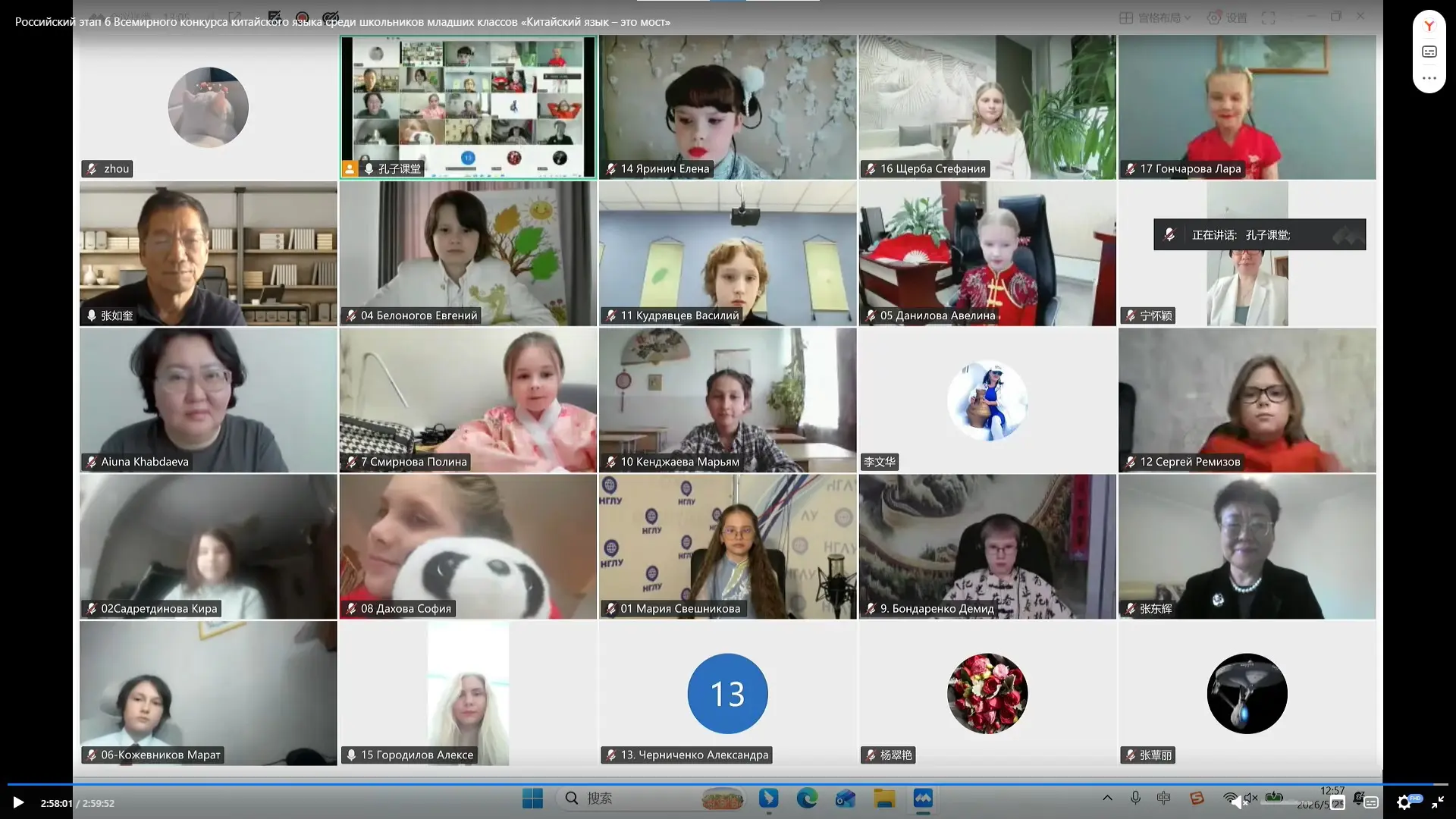The image size is (1456, 819).
Task: Open the 08 Дахова София video tile
Action: [468, 546]
